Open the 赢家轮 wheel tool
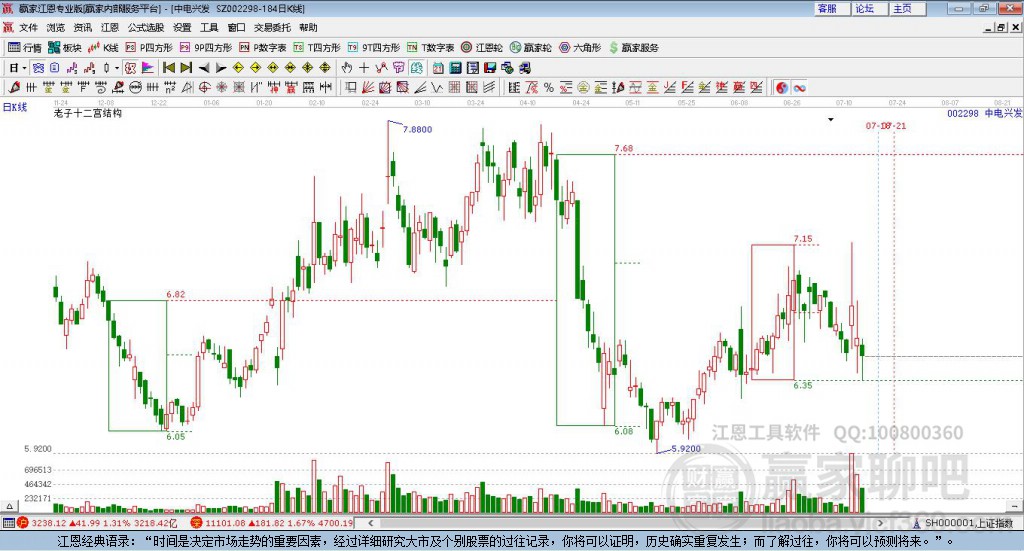 [531, 48]
